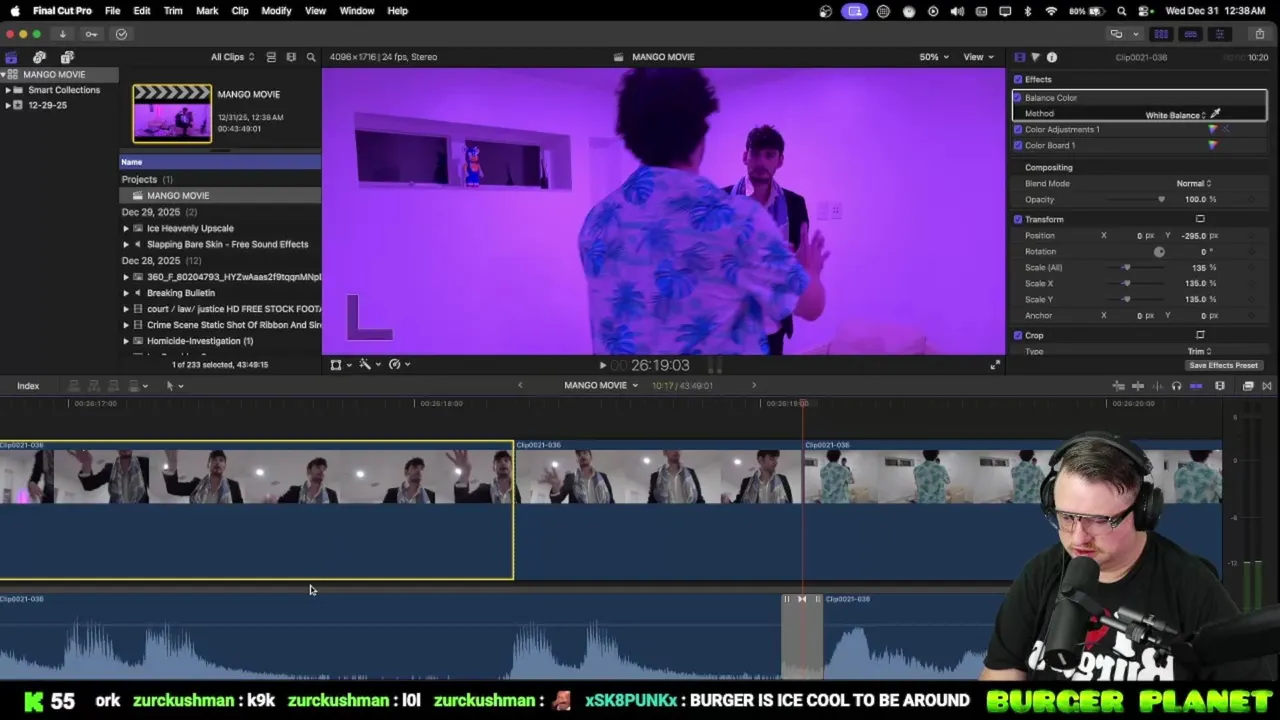Toggle the Crop checkbox
Viewport: 1280px width, 720px height.
coord(1018,335)
